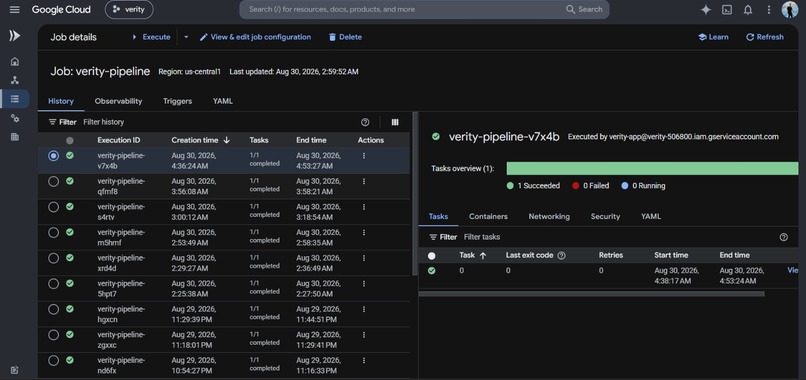Open the Containers tab of the execution
The width and height of the screenshot is (806, 380).
(488, 216)
